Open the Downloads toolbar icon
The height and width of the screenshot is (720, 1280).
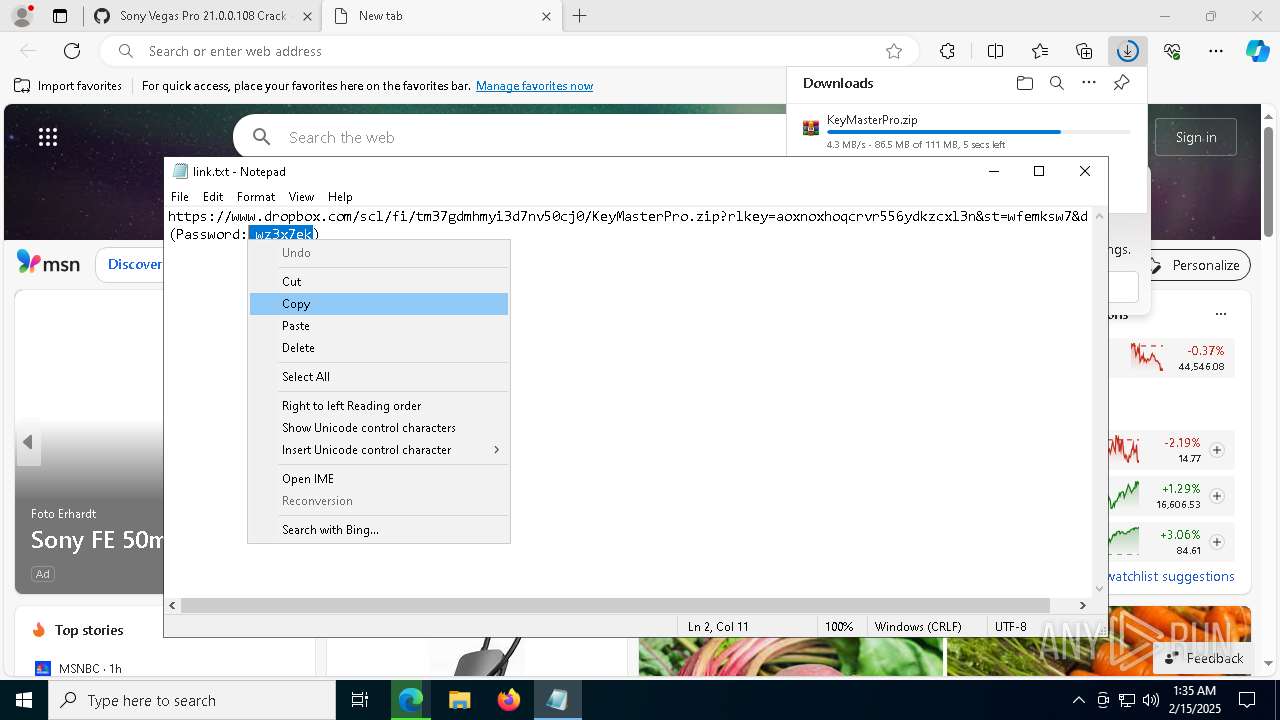1127,51
